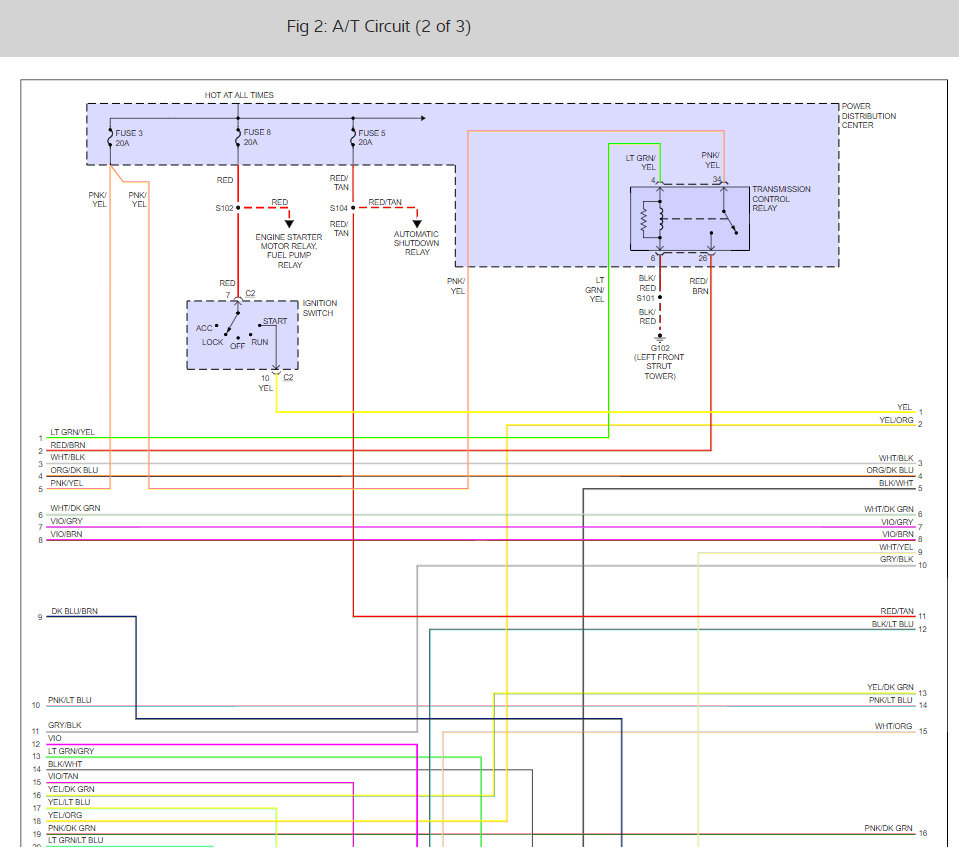Image resolution: width=959 pixels, height=864 pixels.
Task: Click the 'FUSE 8 20A' label
Action: tap(257, 137)
